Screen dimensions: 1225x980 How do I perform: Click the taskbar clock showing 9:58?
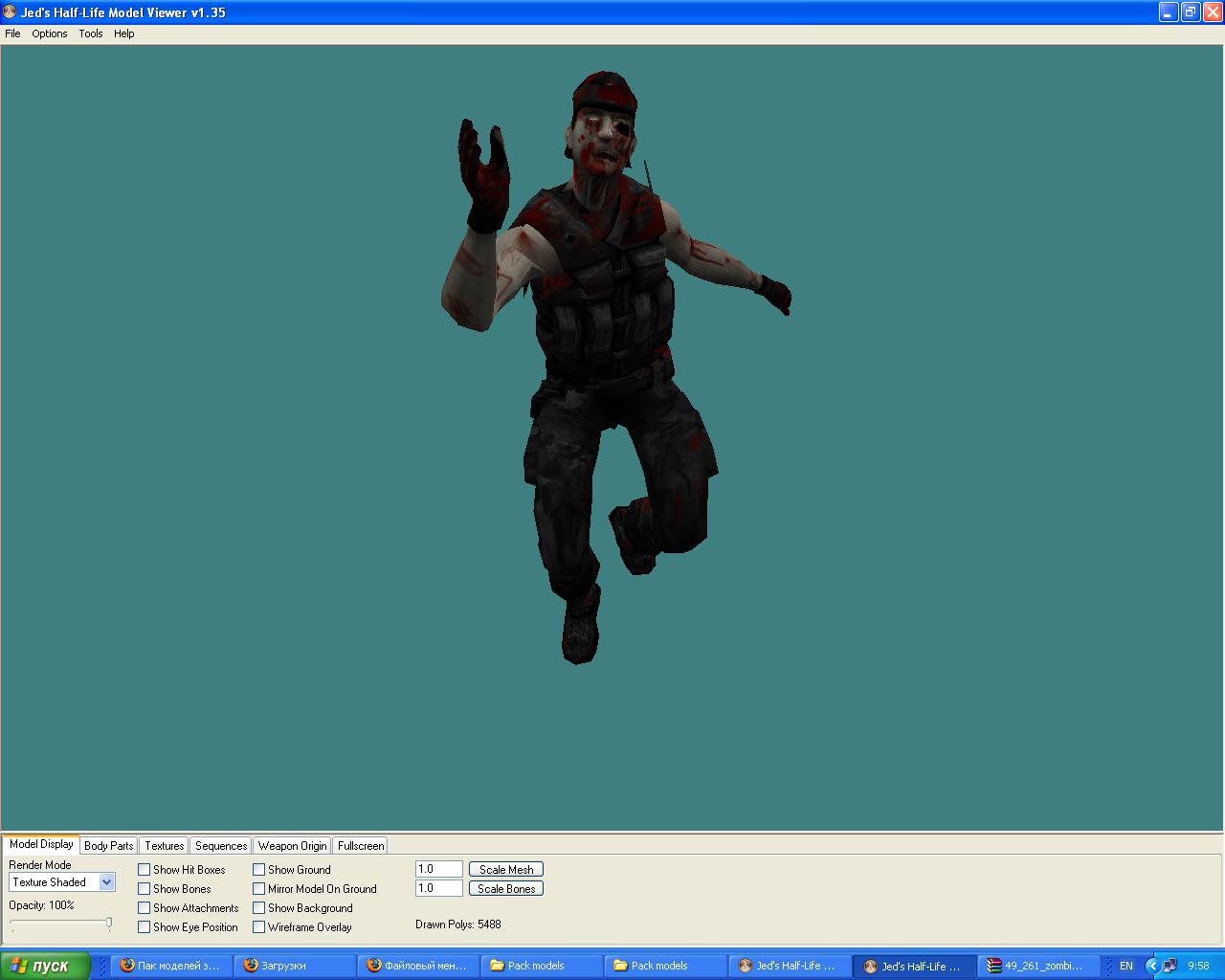pyautogui.click(x=1198, y=966)
